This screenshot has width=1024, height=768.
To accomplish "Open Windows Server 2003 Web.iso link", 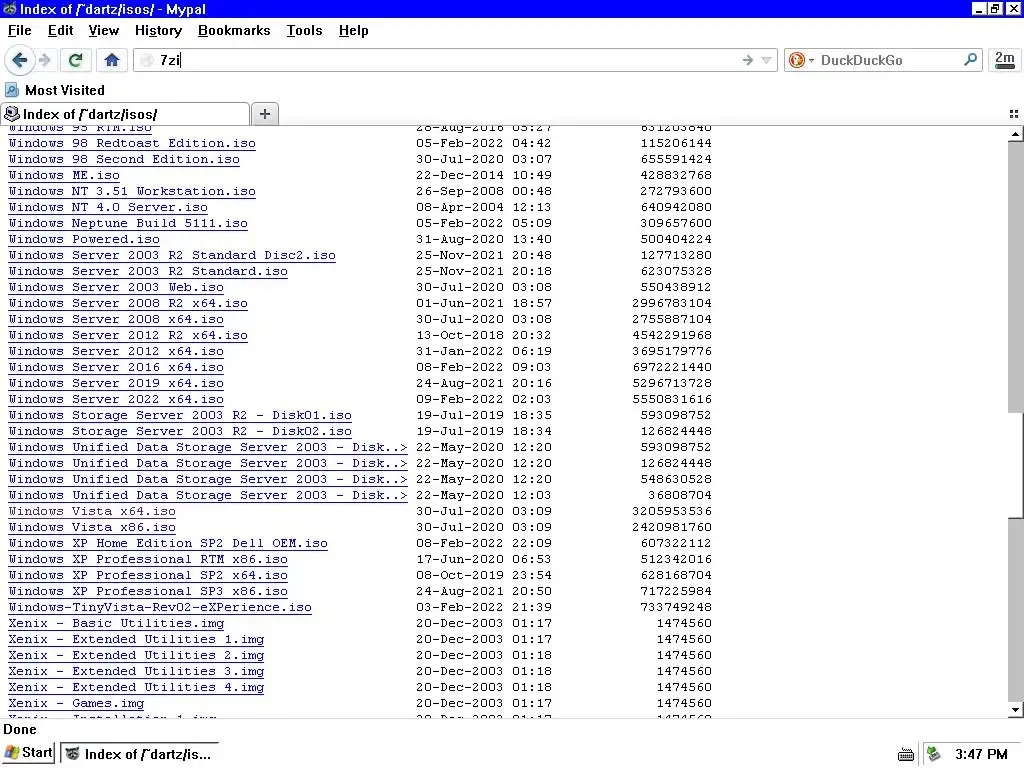I will [116, 287].
